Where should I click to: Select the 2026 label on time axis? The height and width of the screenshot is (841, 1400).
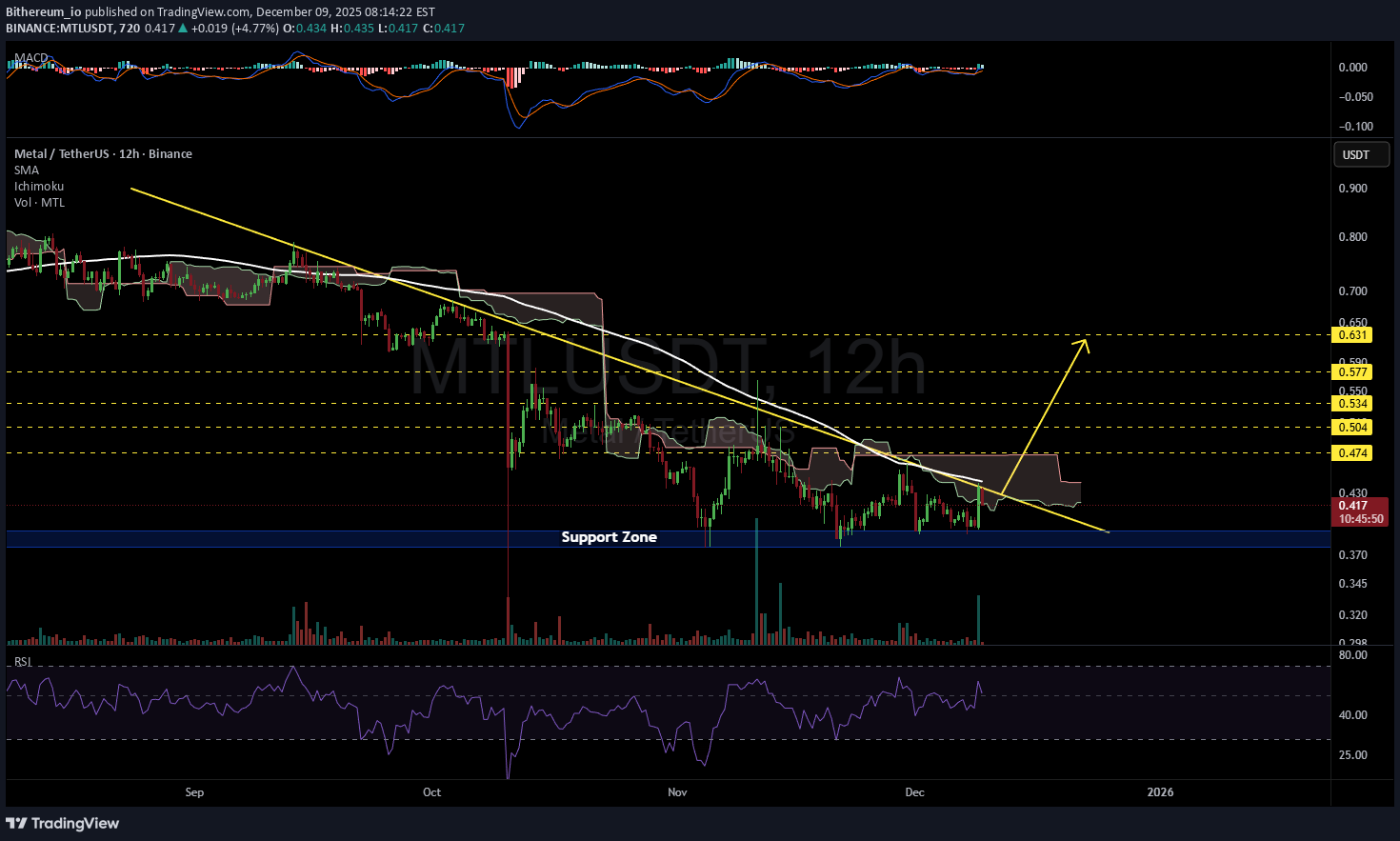(1160, 792)
